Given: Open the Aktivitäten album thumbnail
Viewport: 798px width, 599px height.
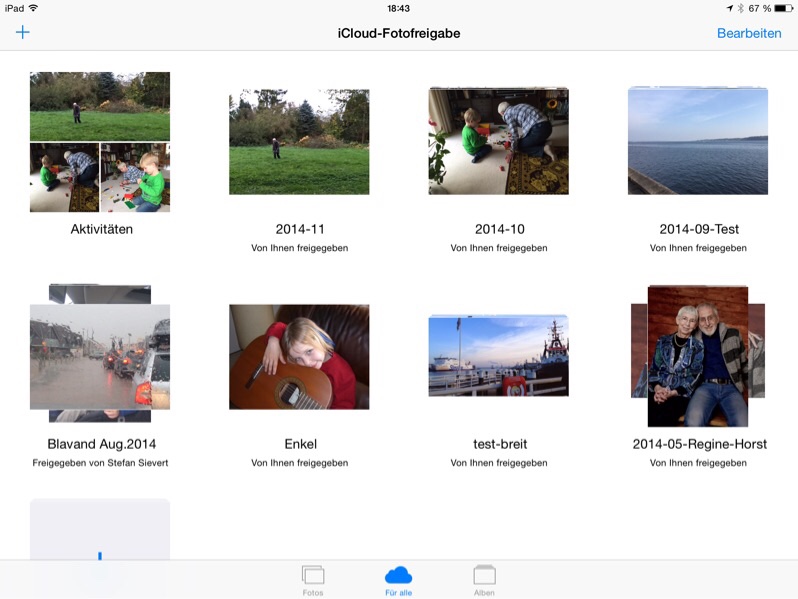Looking at the screenshot, I should pos(99,142).
